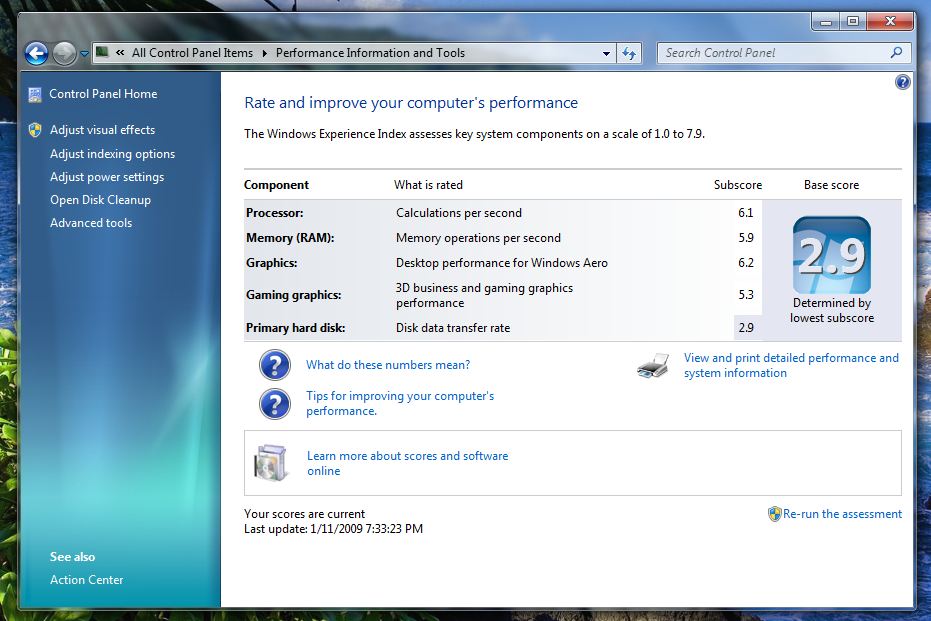
Task: Open Adjust power settings
Action: pyautogui.click(x=107, y=177)
